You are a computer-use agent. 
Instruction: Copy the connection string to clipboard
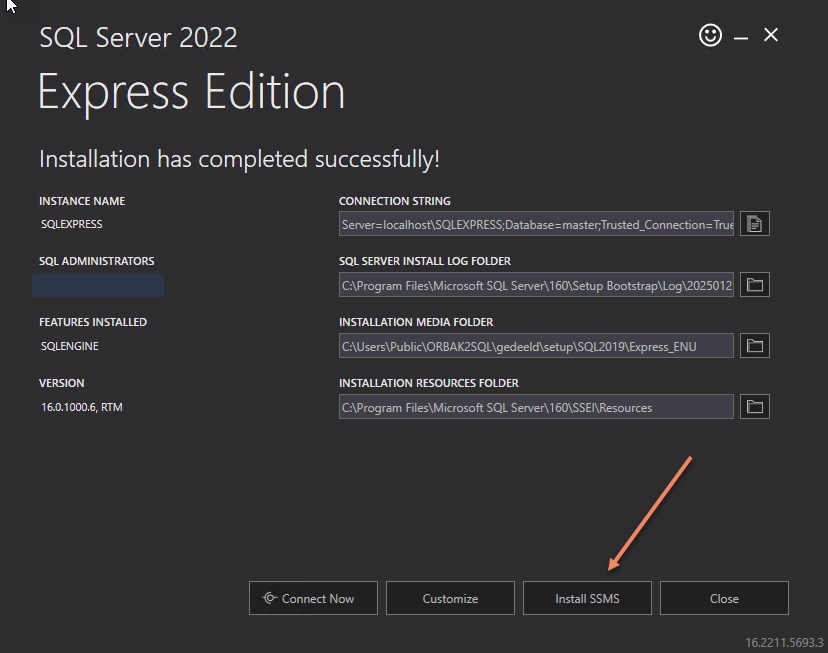[x=755, y=224]
